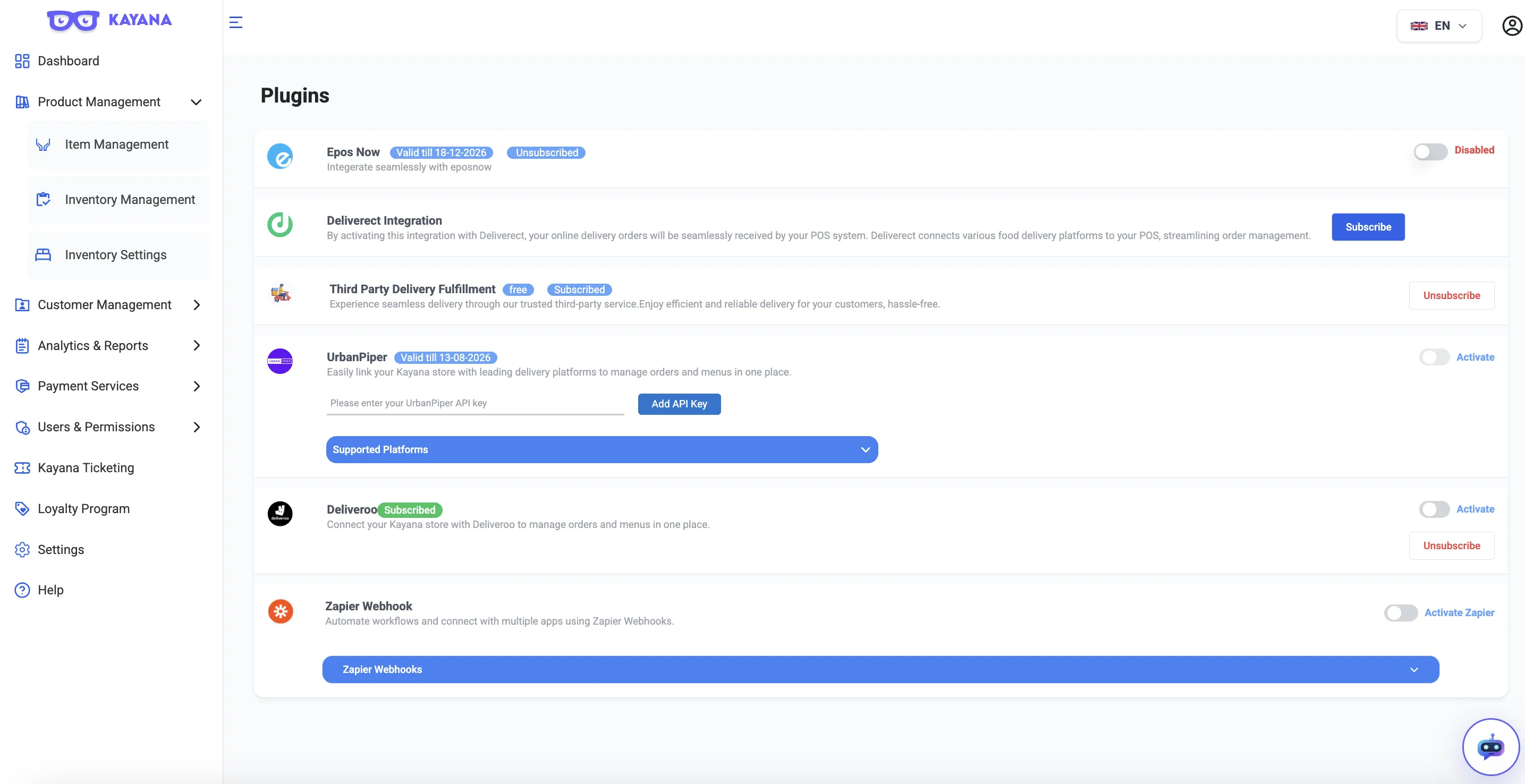The height and width of the screenshot is (784, 1525).
Task: Toggle the Activate Zapier switch
Action: [1401, 612]
